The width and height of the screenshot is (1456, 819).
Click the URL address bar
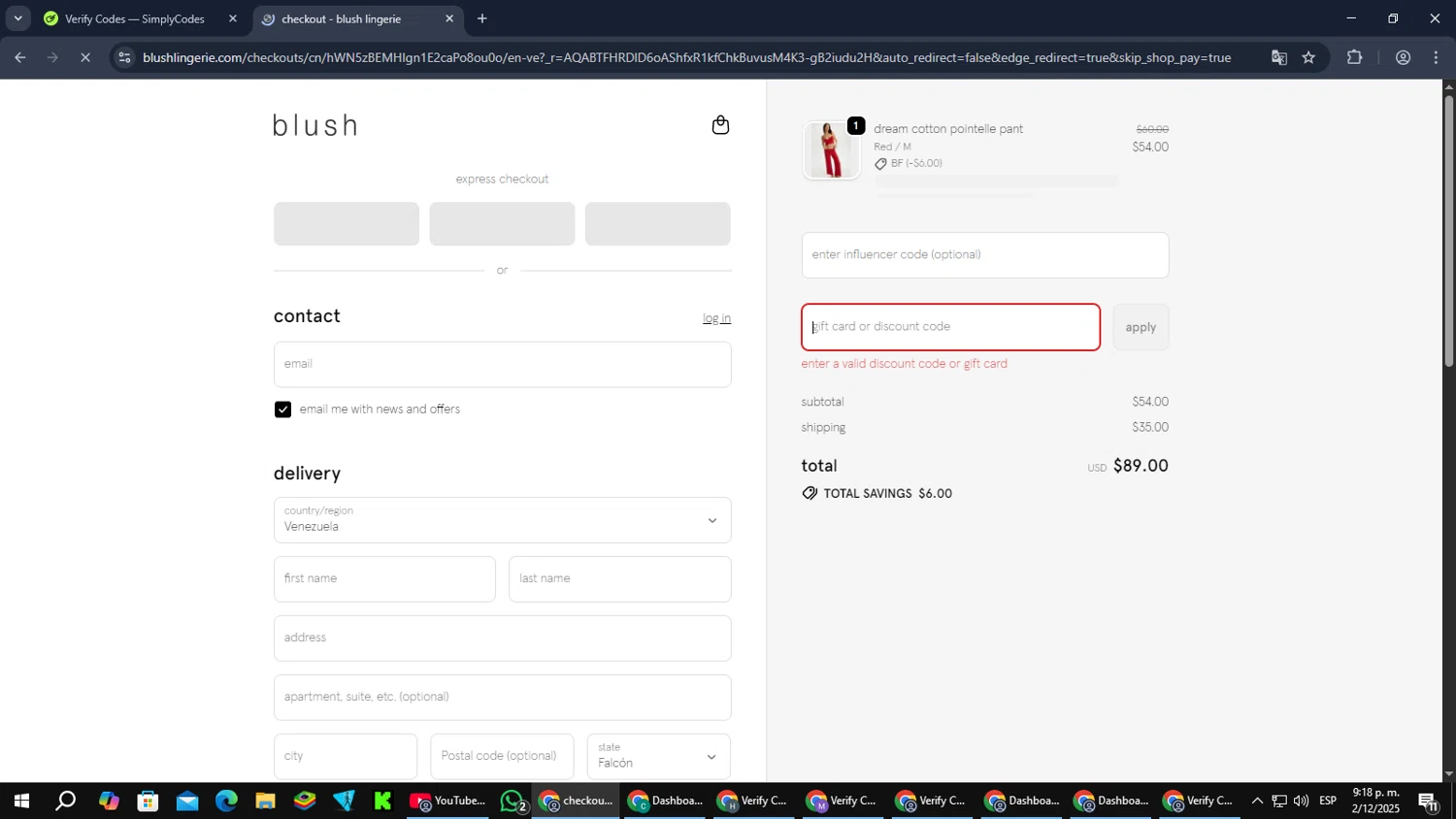686,58
